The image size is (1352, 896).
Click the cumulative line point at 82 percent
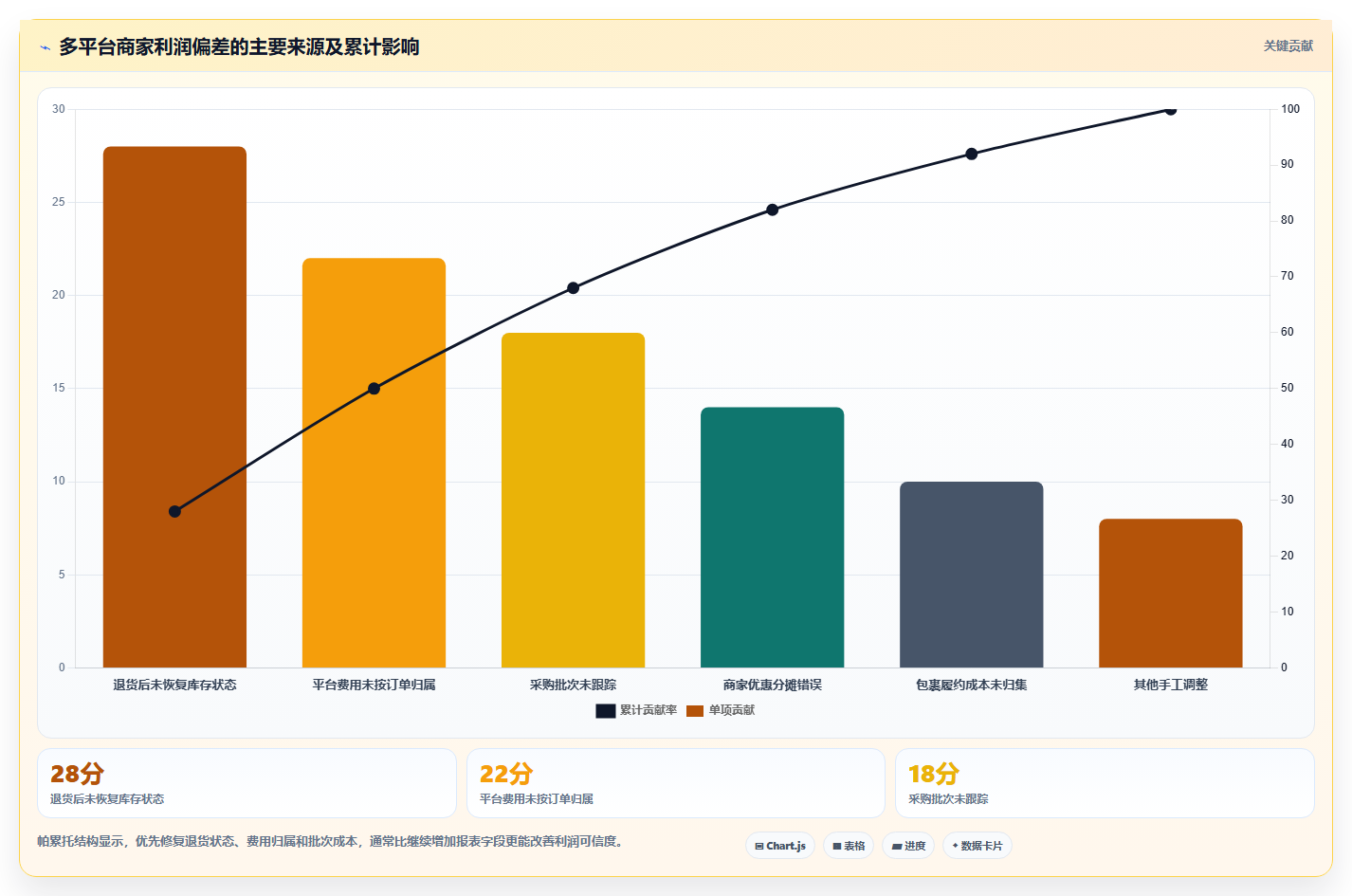[x=772, y=210]
